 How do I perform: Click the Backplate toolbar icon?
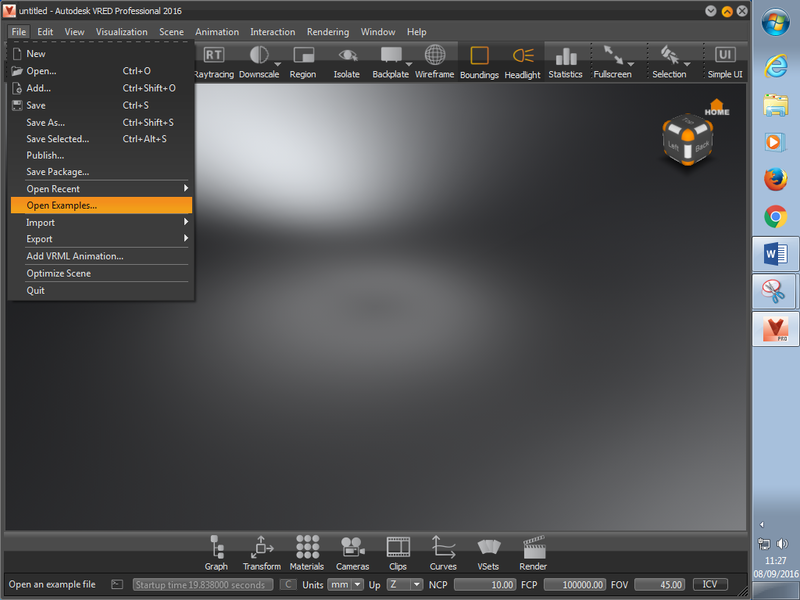tap(391, 55)
